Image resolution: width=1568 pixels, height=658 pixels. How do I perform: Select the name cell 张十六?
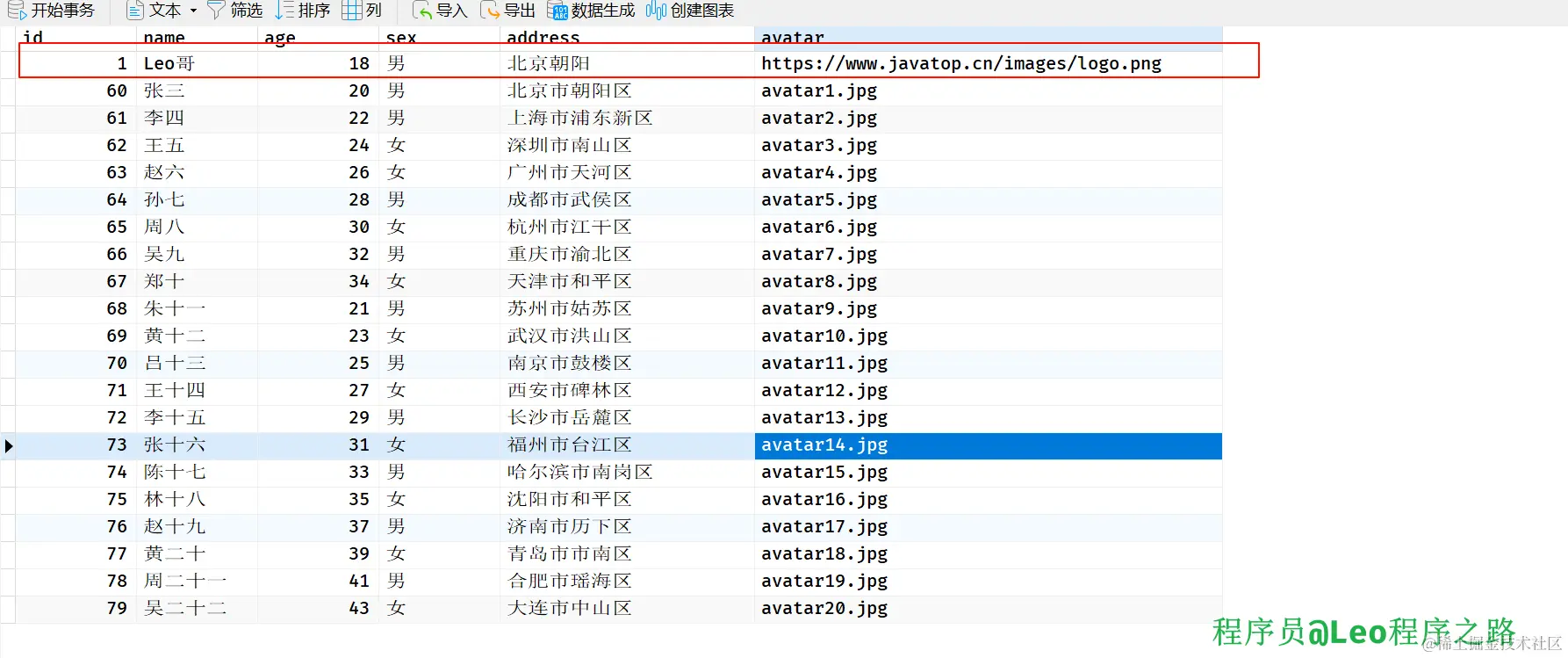(197, 445)
